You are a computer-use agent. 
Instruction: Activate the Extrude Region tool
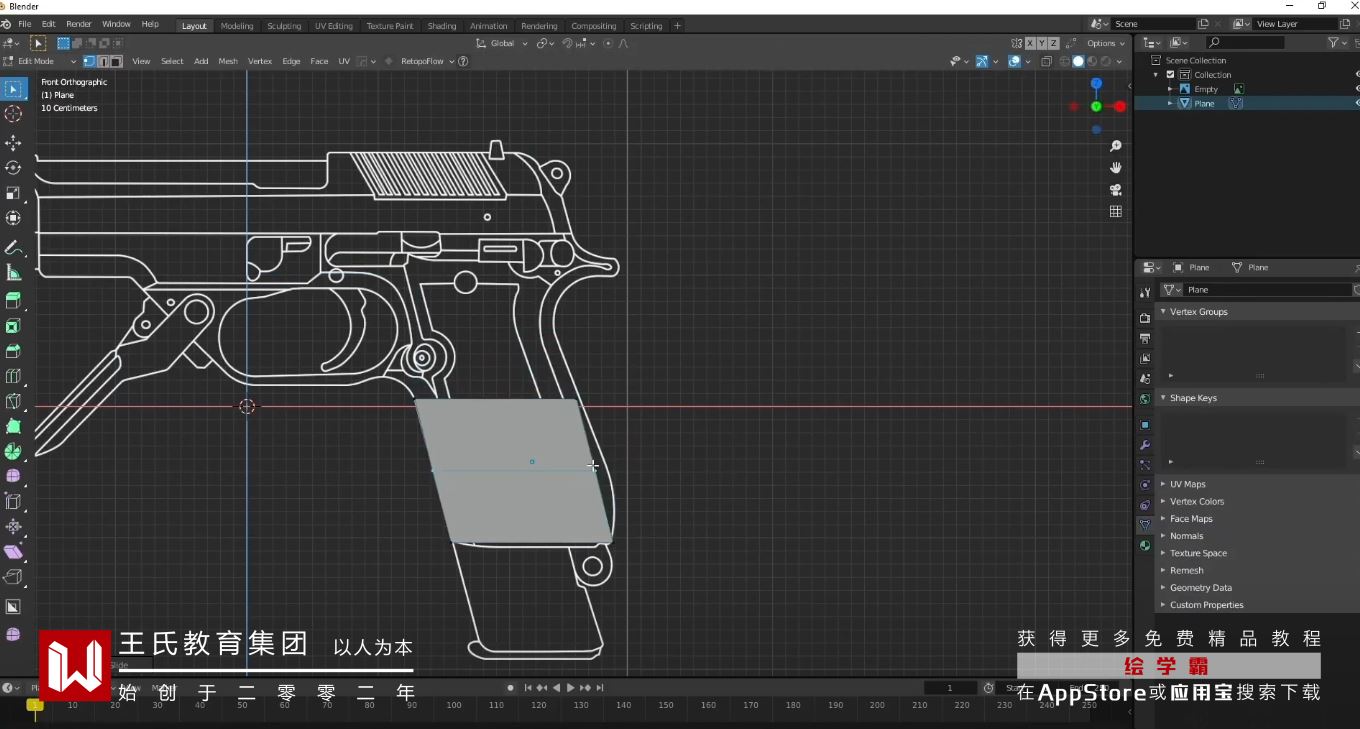(13, 301)
